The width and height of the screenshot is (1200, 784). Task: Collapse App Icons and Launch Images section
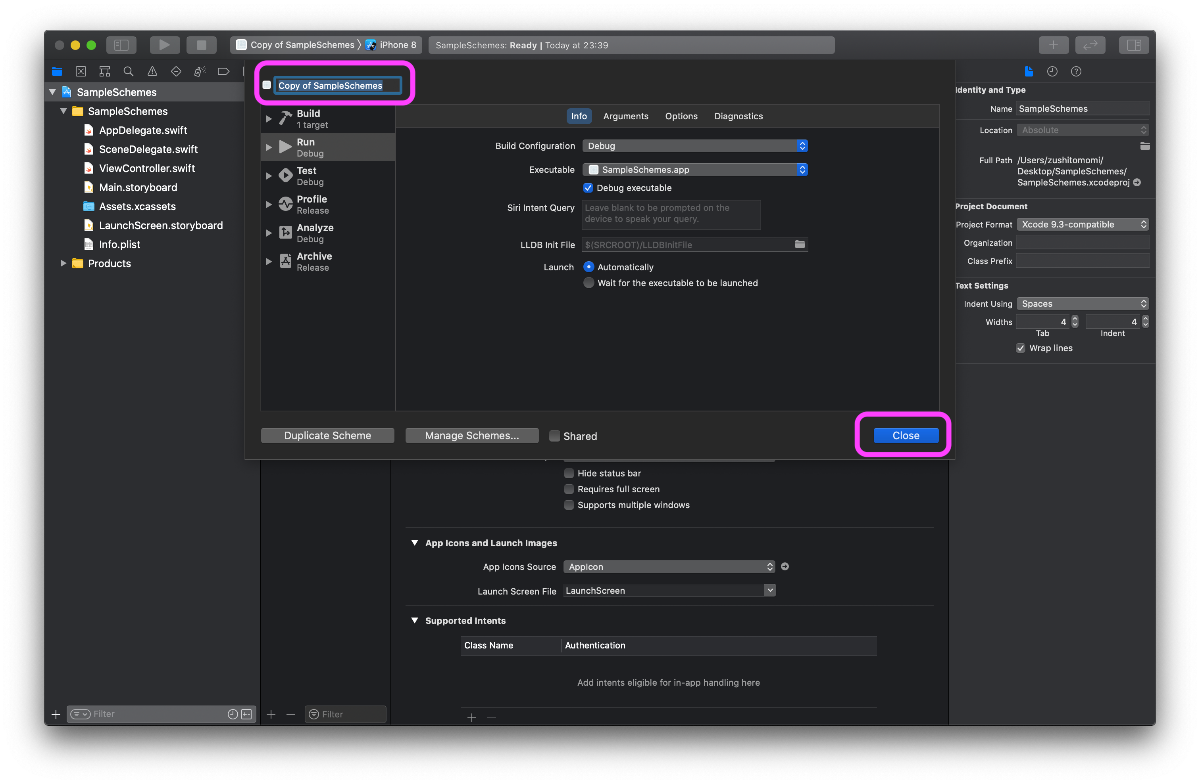click(415, 543)
